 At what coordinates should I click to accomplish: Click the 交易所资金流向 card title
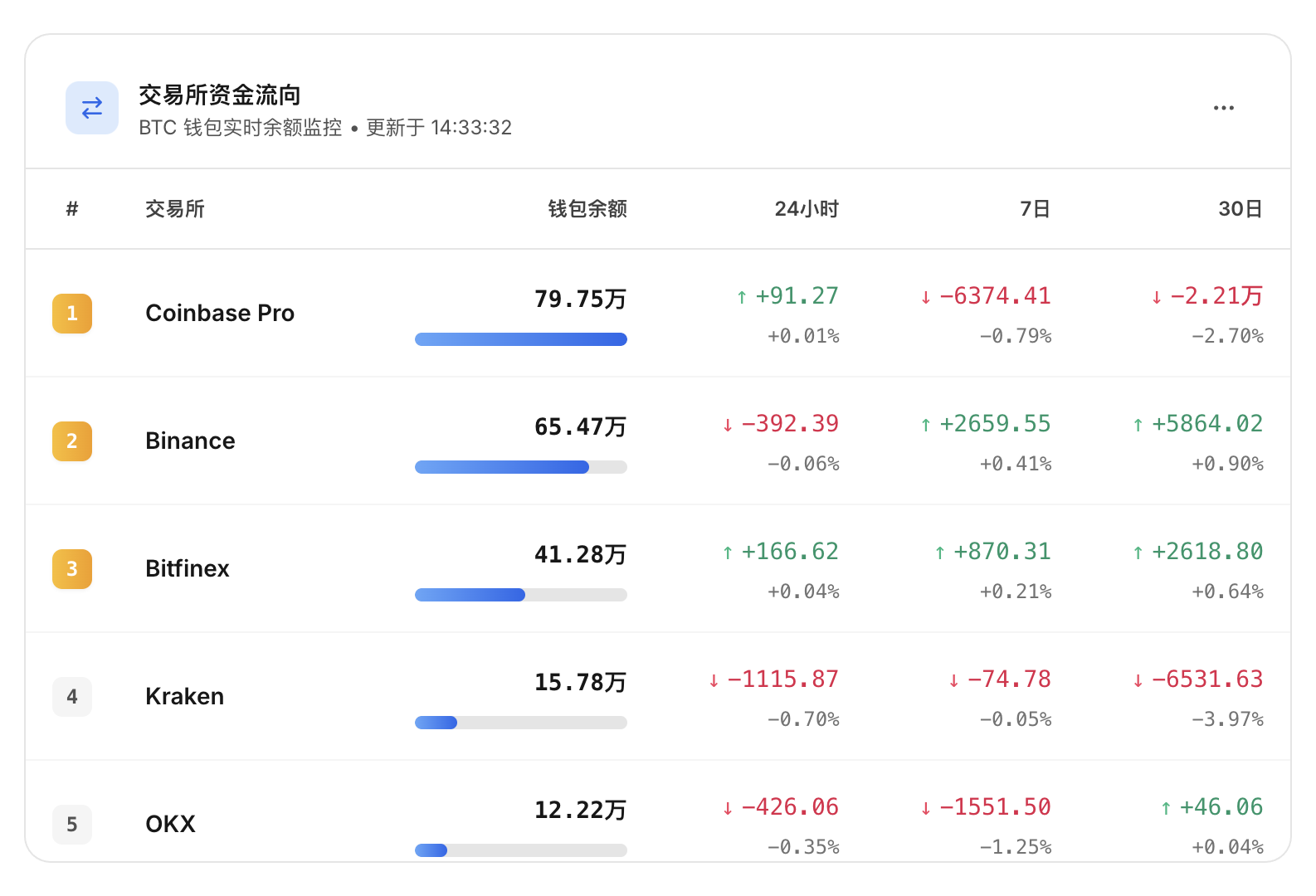[220, 95]
